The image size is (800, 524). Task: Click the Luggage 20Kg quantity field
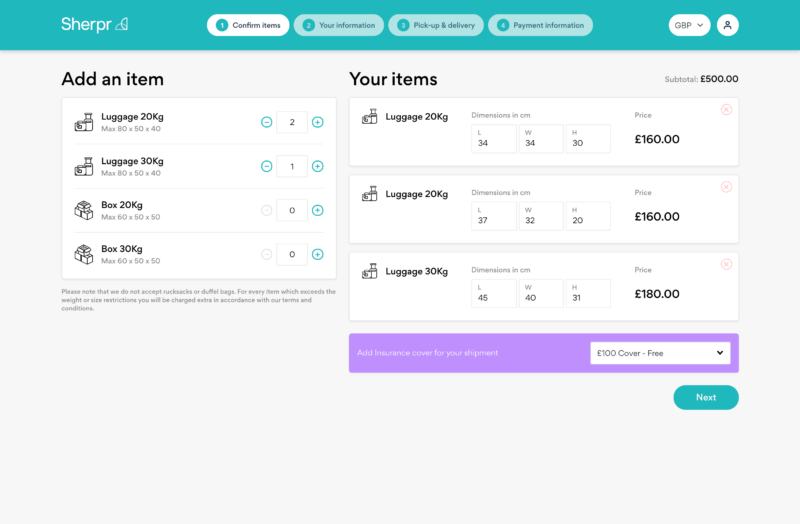tap(292, 122)
